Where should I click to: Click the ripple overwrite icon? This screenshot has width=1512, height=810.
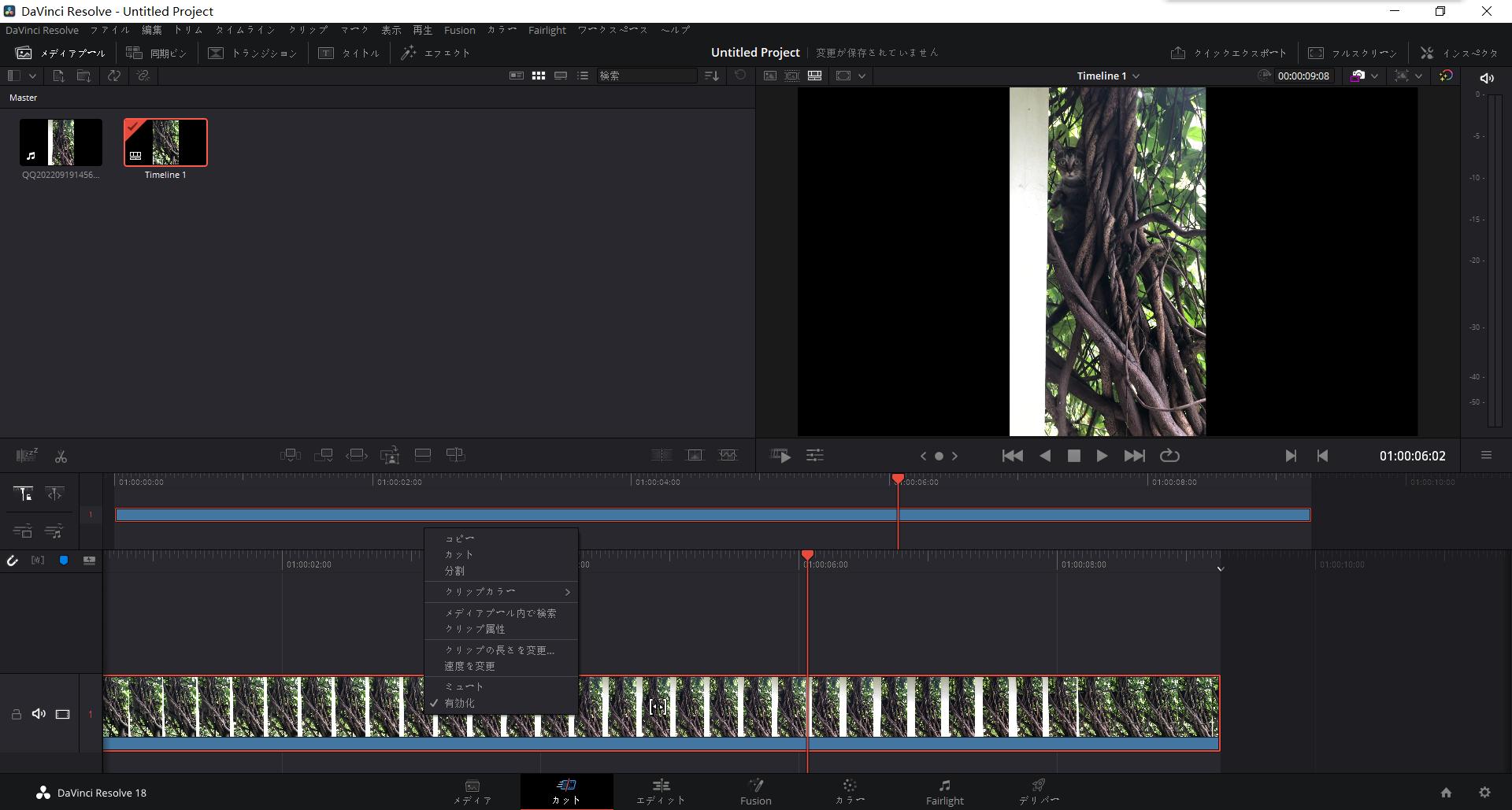point(357,455)
